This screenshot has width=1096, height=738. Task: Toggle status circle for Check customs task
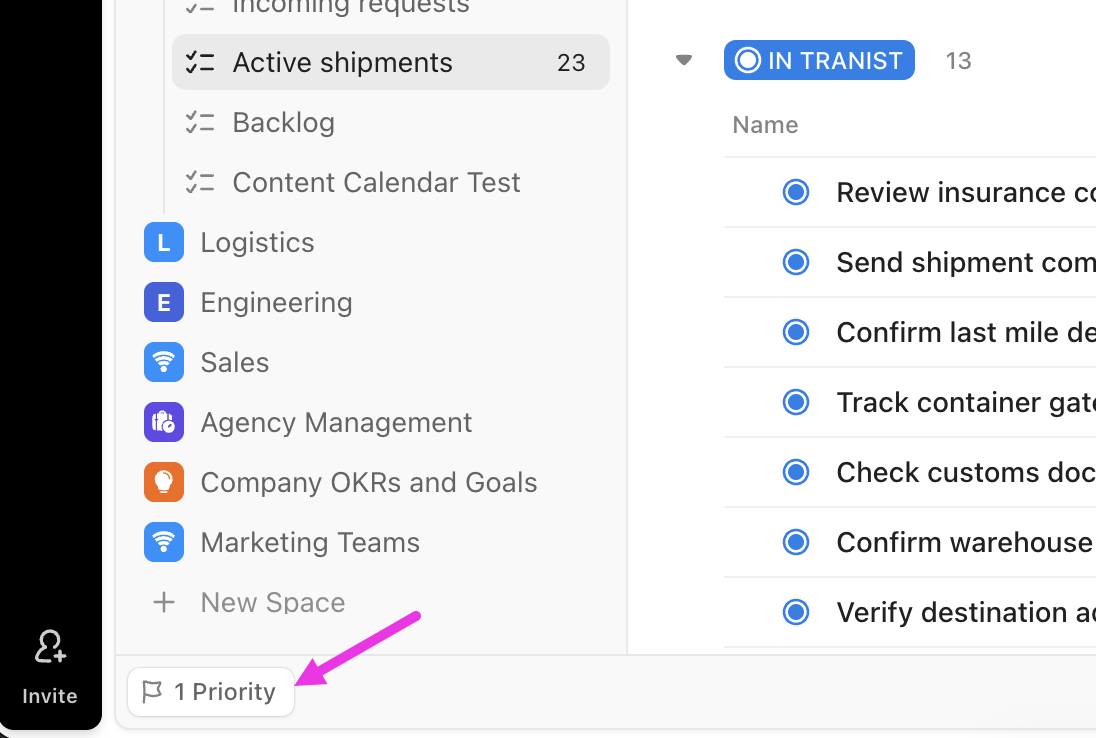[x=795, y=472]
